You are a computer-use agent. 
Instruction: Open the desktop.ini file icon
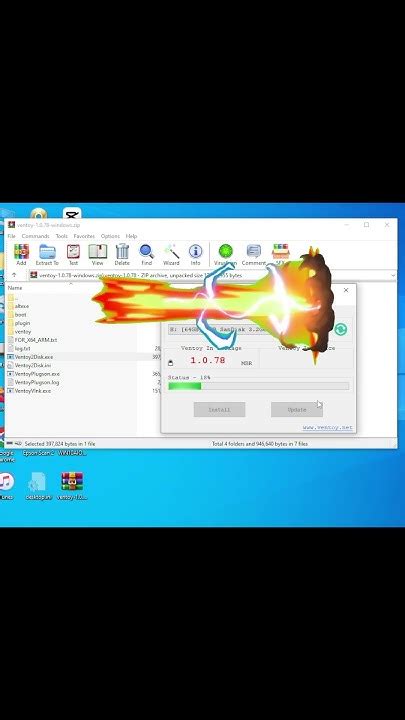tap(38, 486)
